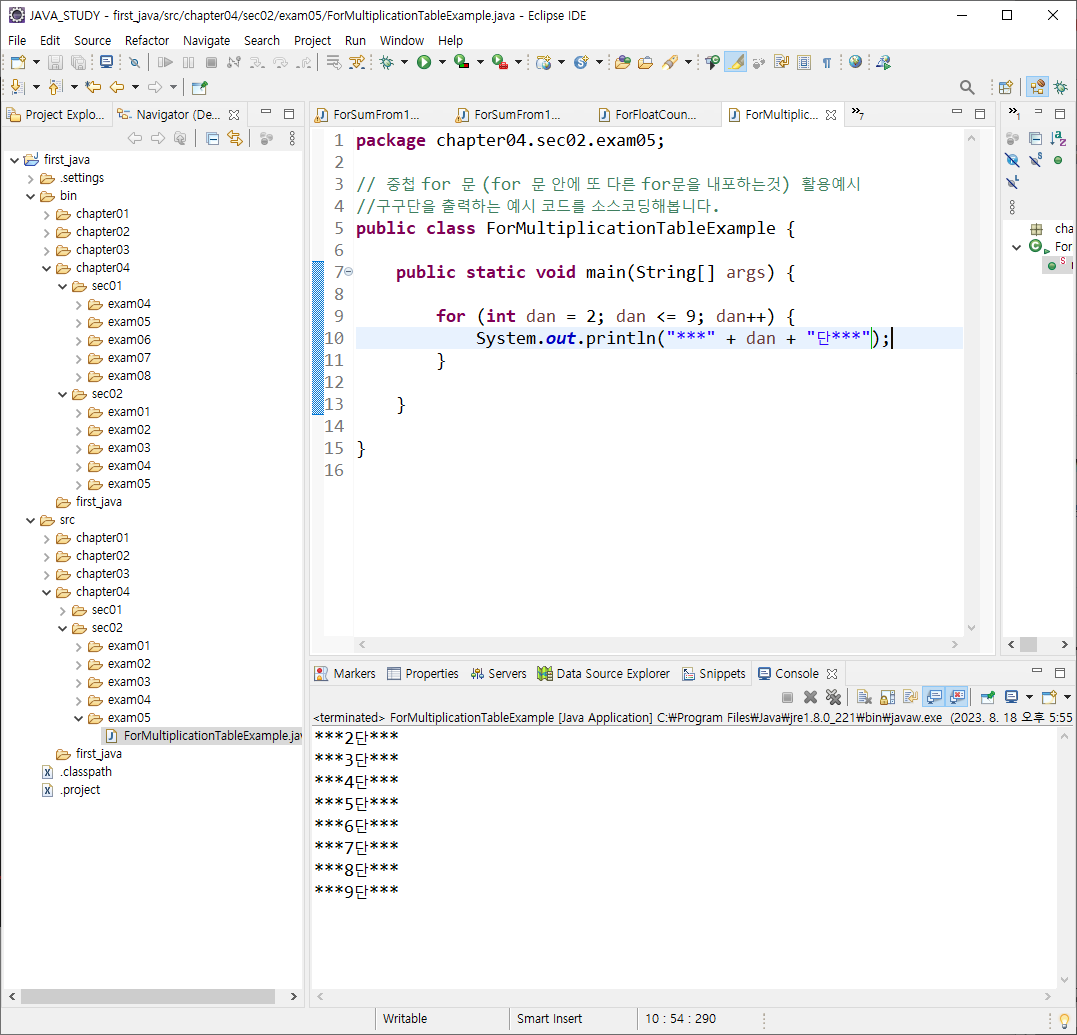
Task: Open the Refactor menu
Action: coord(146,41)
